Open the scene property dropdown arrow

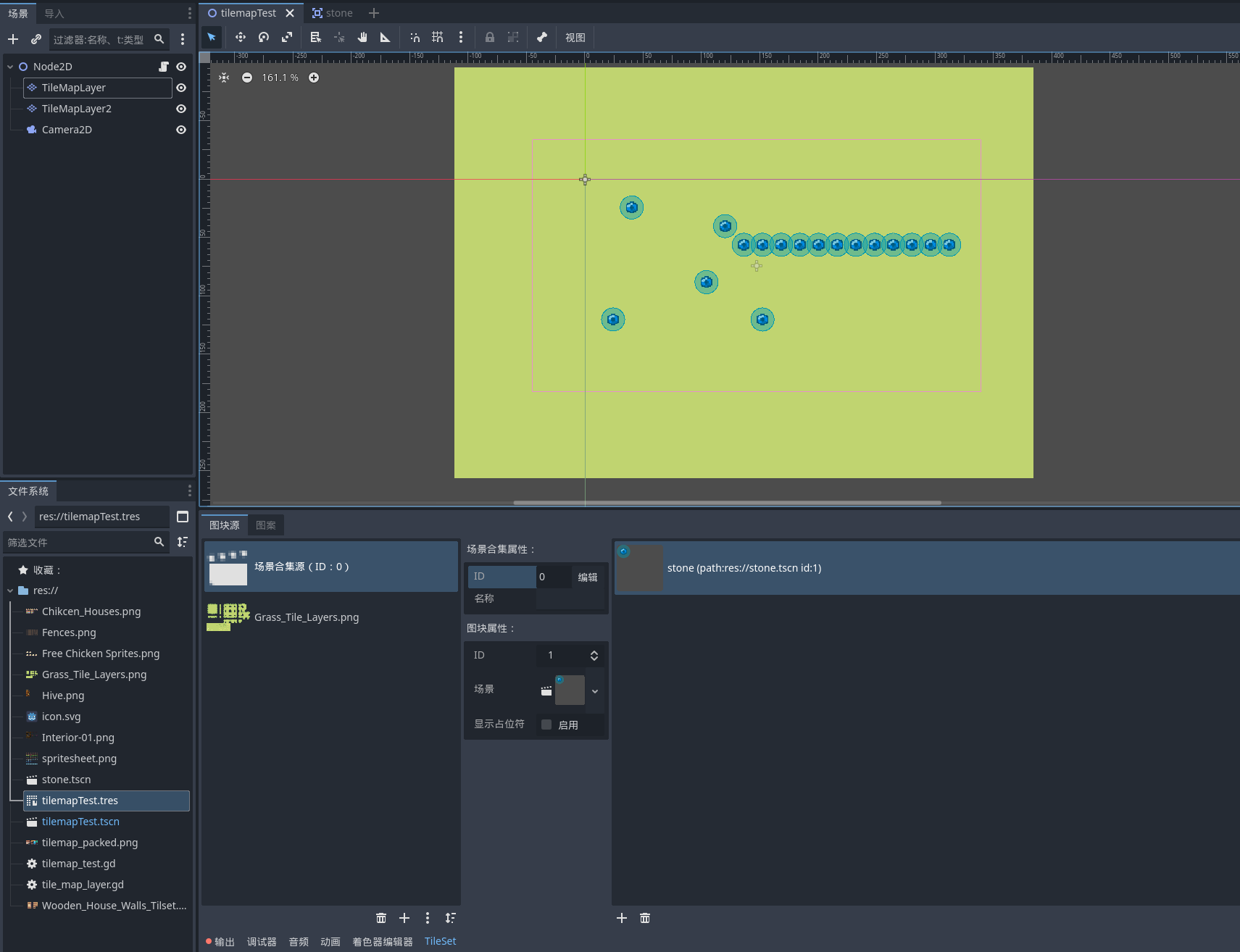click(x=595, y=690)
